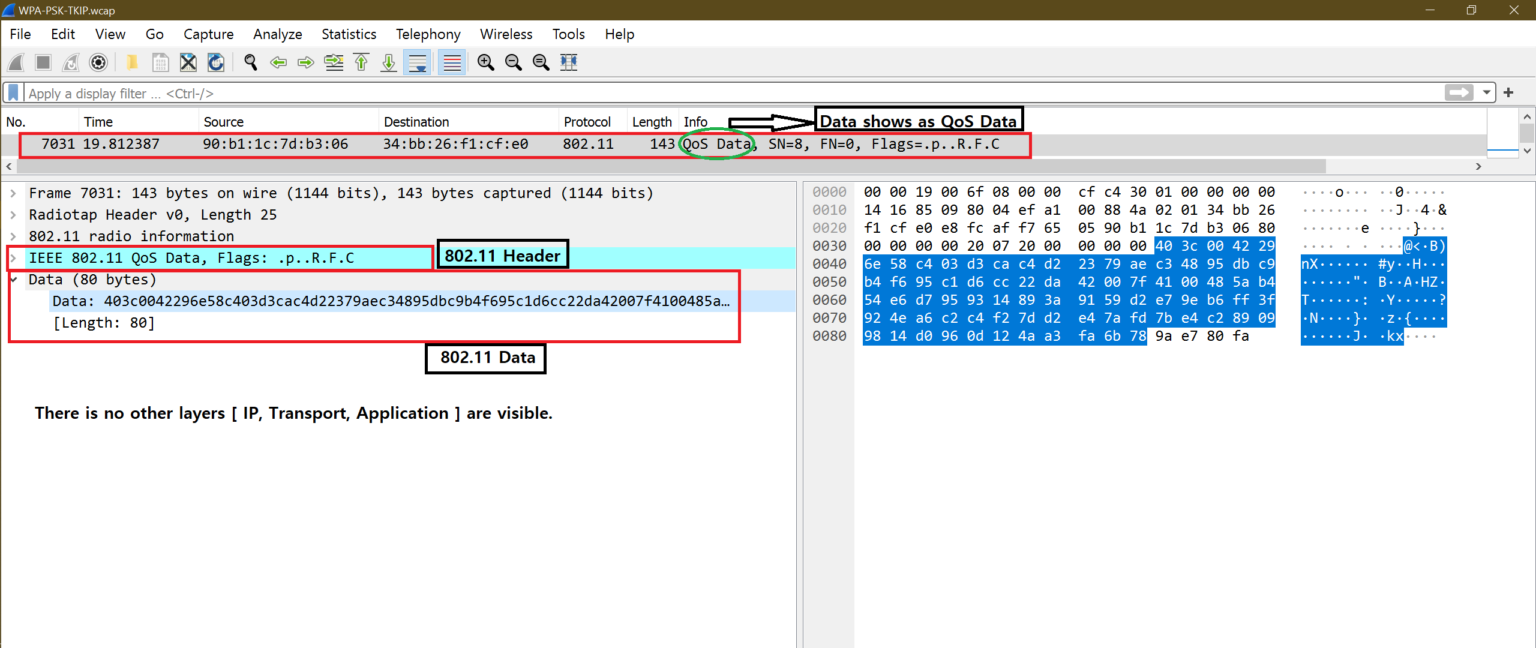Go to the previous packet in history
The width and height of the screenshot is (1536, 648).
point(278,62)
